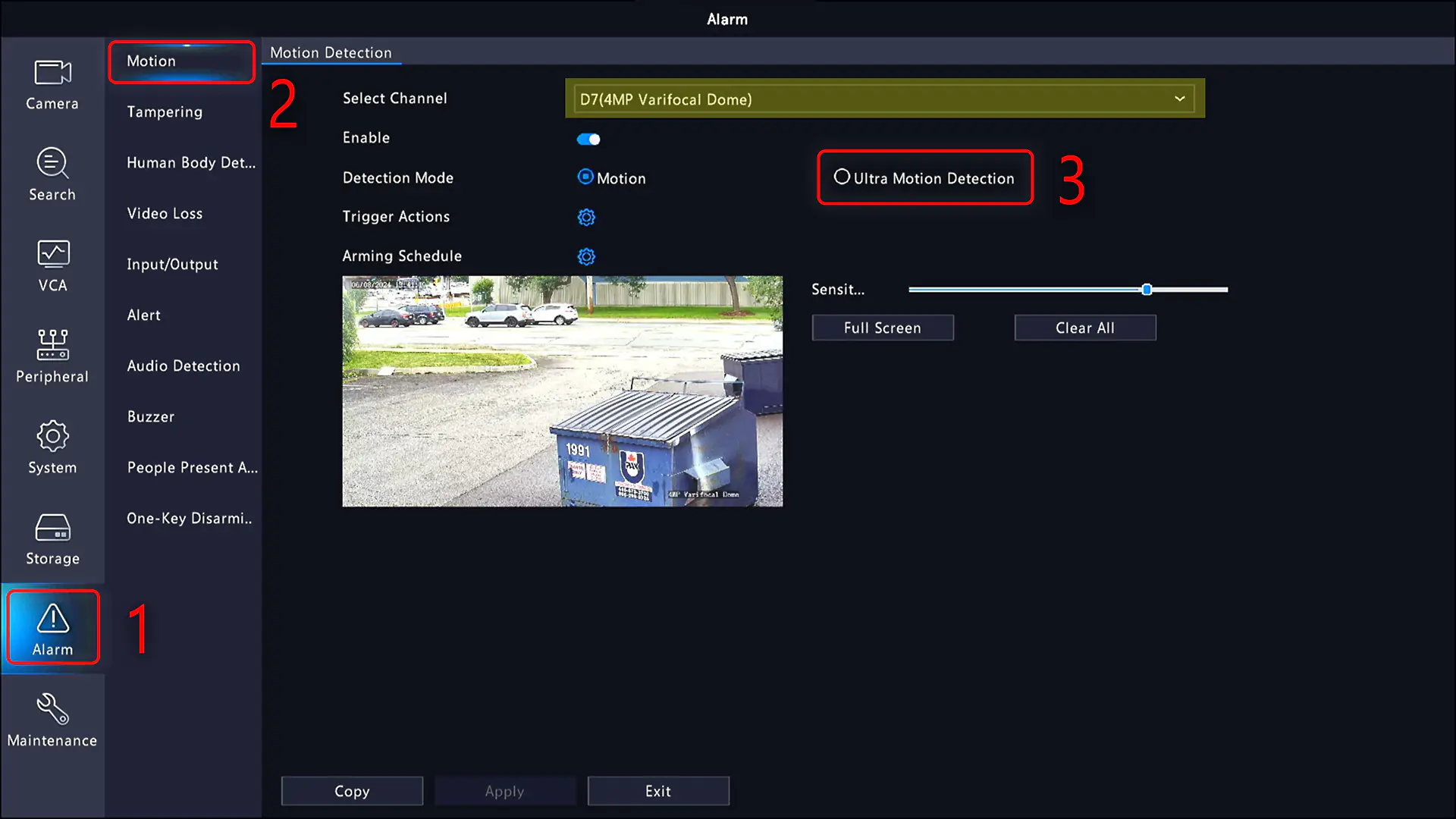This screenshot has height=819, width=1456.
Task: Click the Full Screen button
Action: click(883, 327)
